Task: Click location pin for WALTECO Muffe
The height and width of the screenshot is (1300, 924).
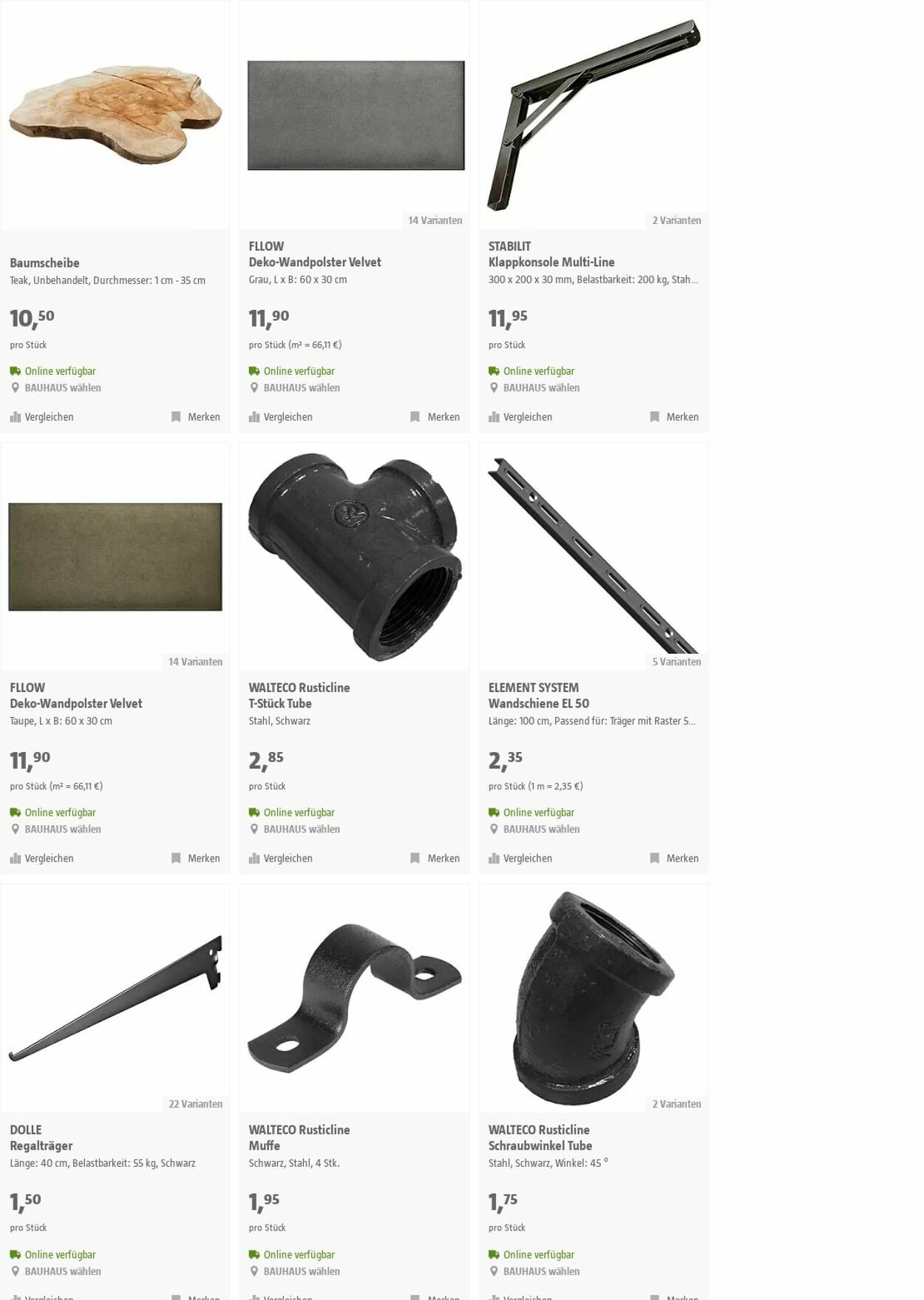Action: pyautogui.click(x=254, y=1271)
